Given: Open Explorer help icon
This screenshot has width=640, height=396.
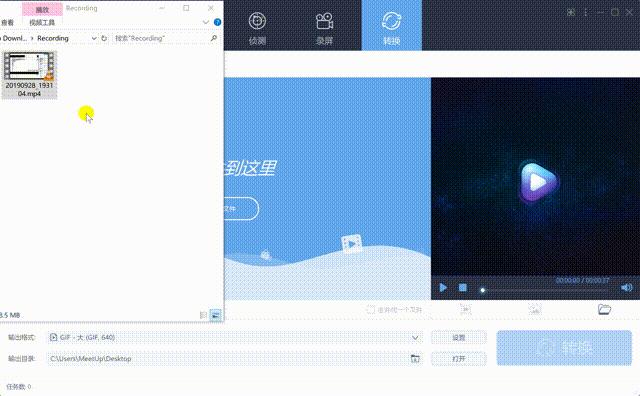Looking at the screenshot, I should pos(218,22).
